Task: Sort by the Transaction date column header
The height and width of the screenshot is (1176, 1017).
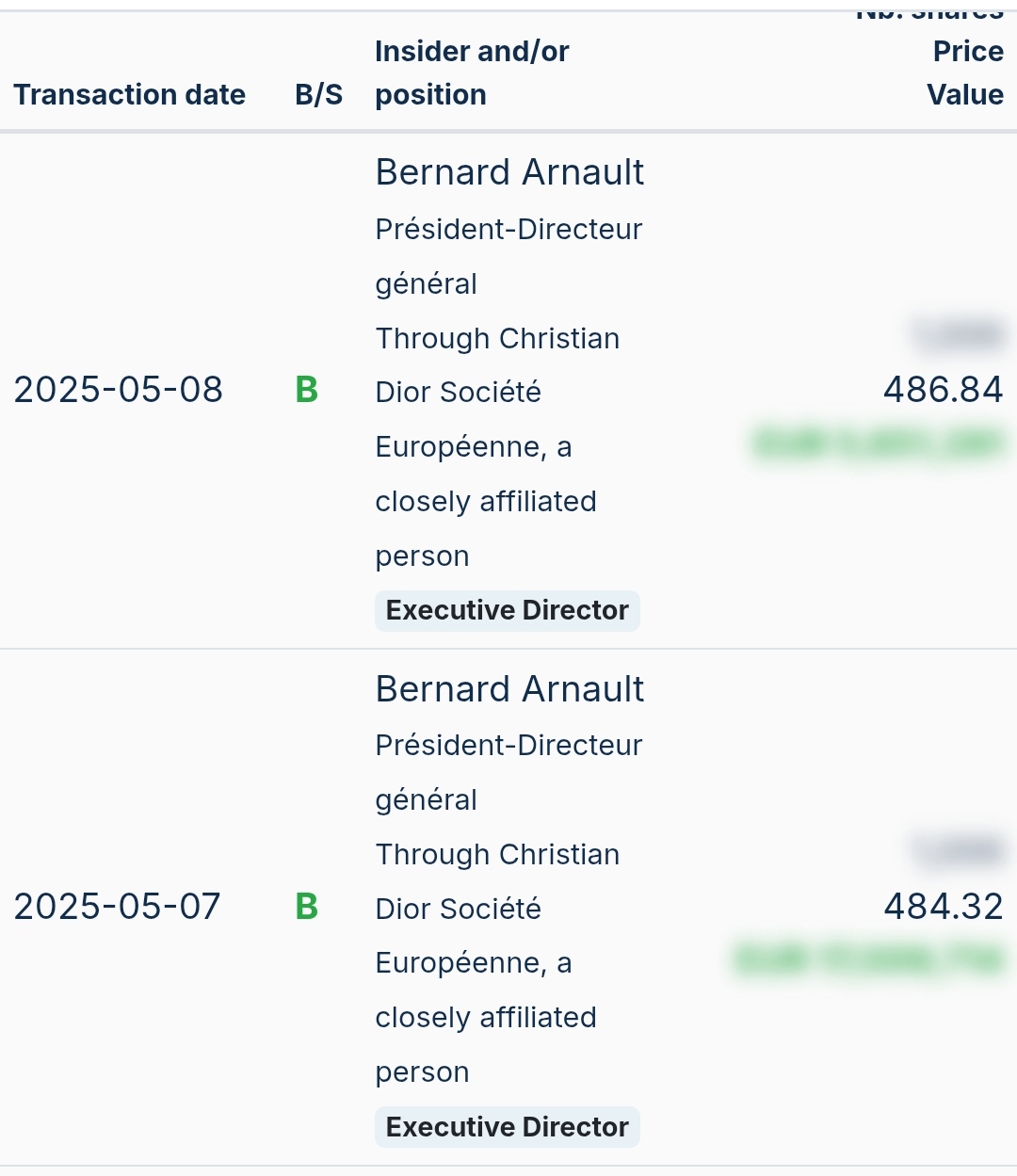Action: (129, 95)
